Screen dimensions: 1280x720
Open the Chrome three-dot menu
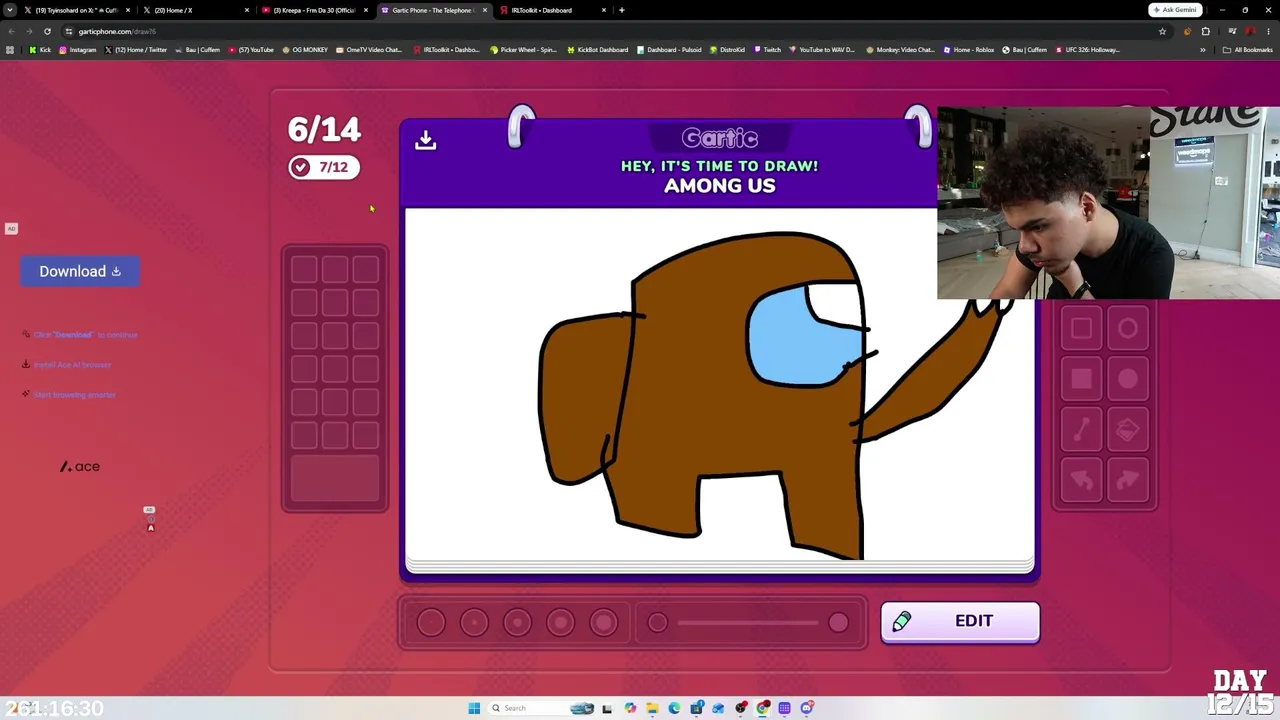(x=1269, y=31)
